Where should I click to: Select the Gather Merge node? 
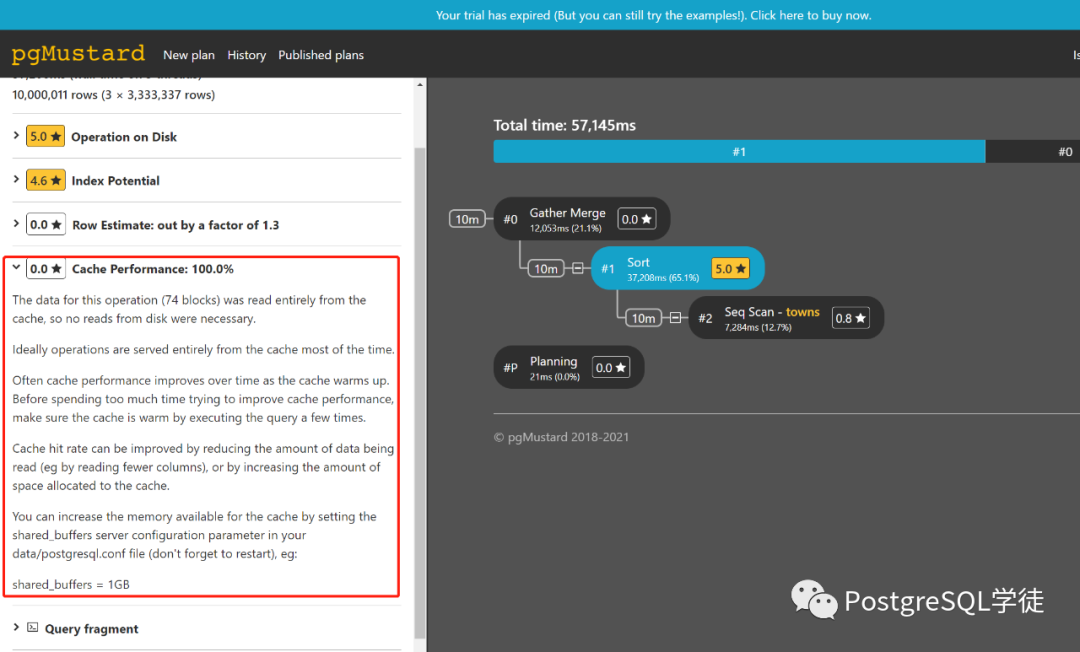(x=581, y=219)
